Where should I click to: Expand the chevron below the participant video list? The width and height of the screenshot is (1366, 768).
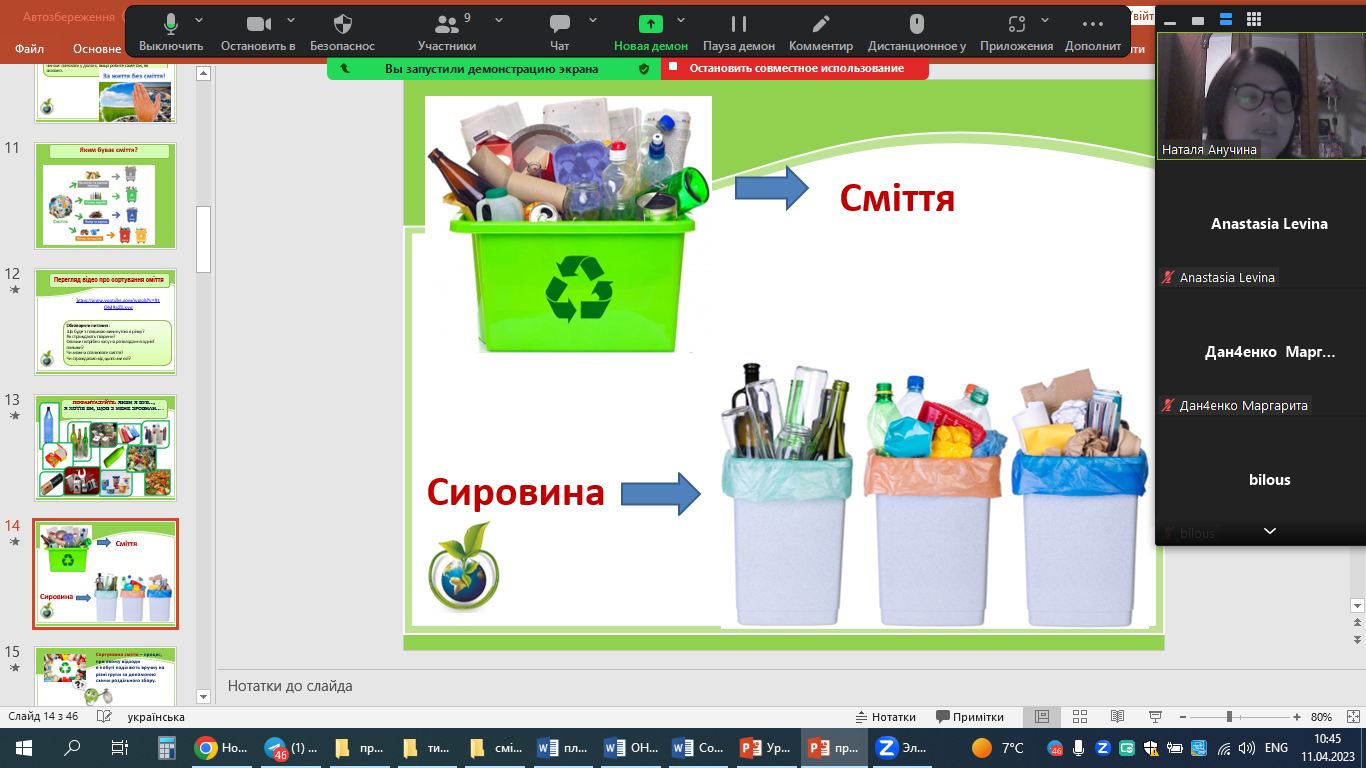(x=1269, y=531)
